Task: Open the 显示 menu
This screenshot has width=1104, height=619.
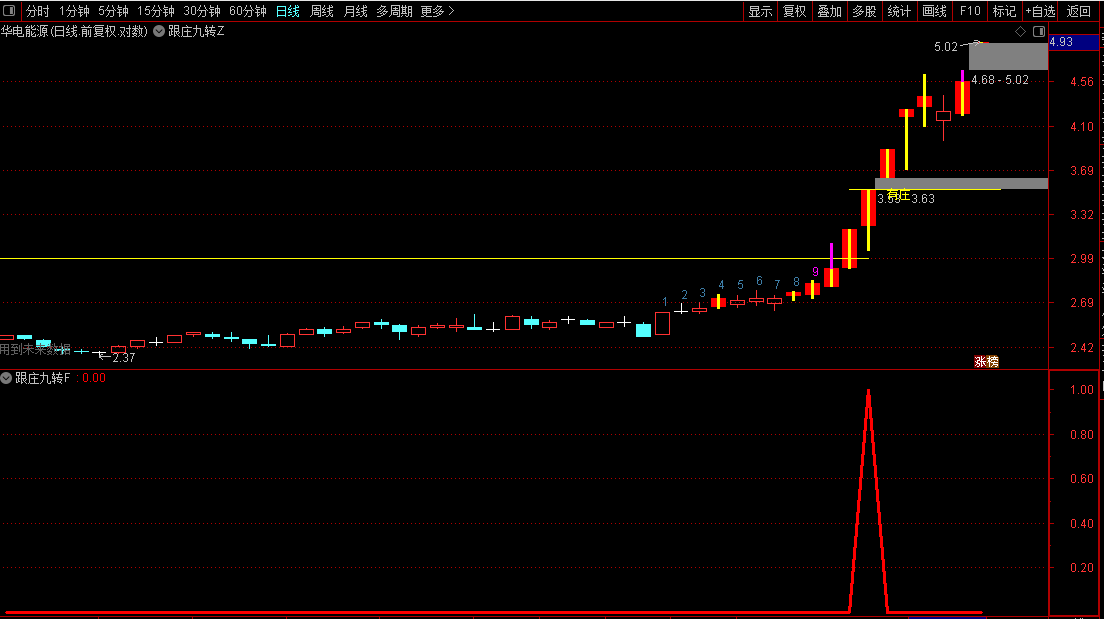Action: point(760,11)
